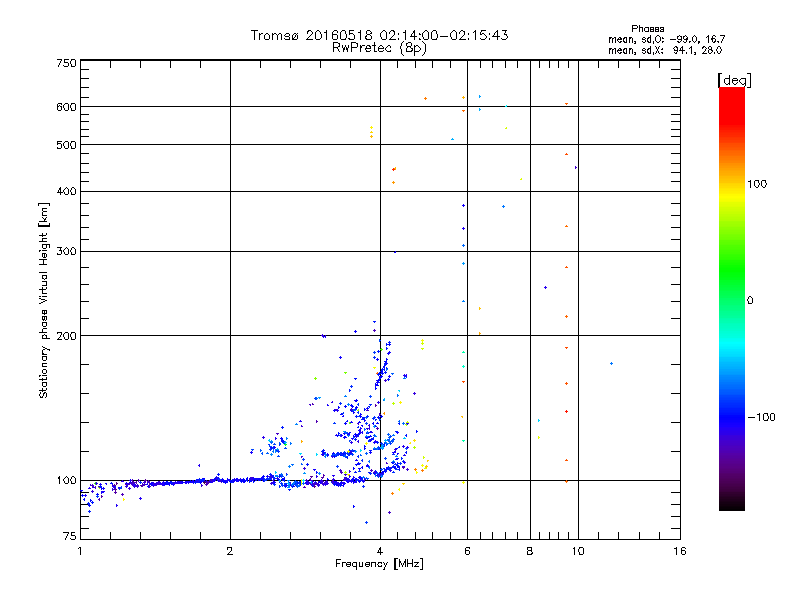This screenshot has height=600, width=800.
Task: Click the 'RwPretec (8p)' subtitle
Action: [380, 48]
